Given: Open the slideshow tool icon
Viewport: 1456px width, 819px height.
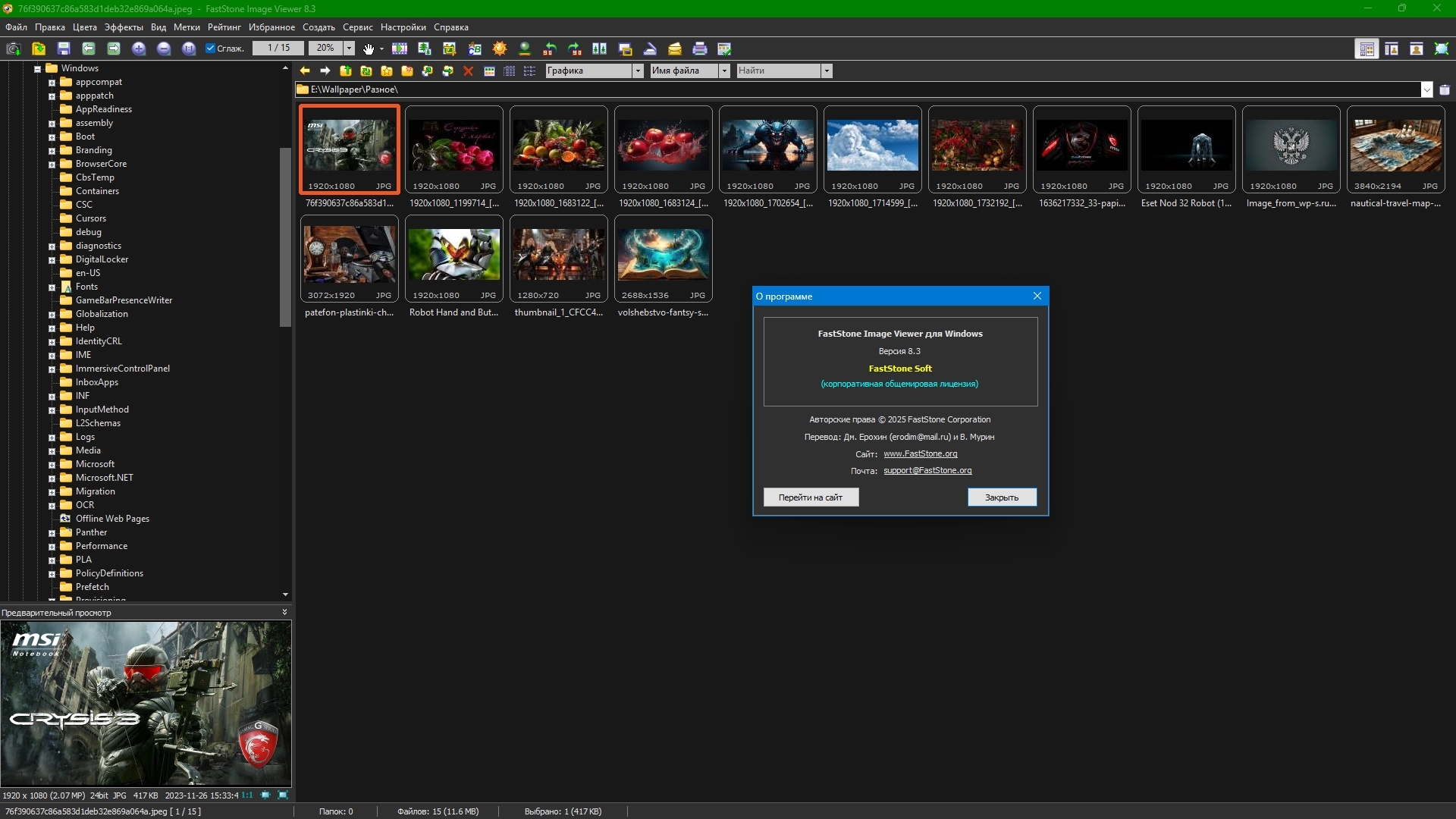Looking at the screenshot, I should pyautogui.click(x=400, y=49).
